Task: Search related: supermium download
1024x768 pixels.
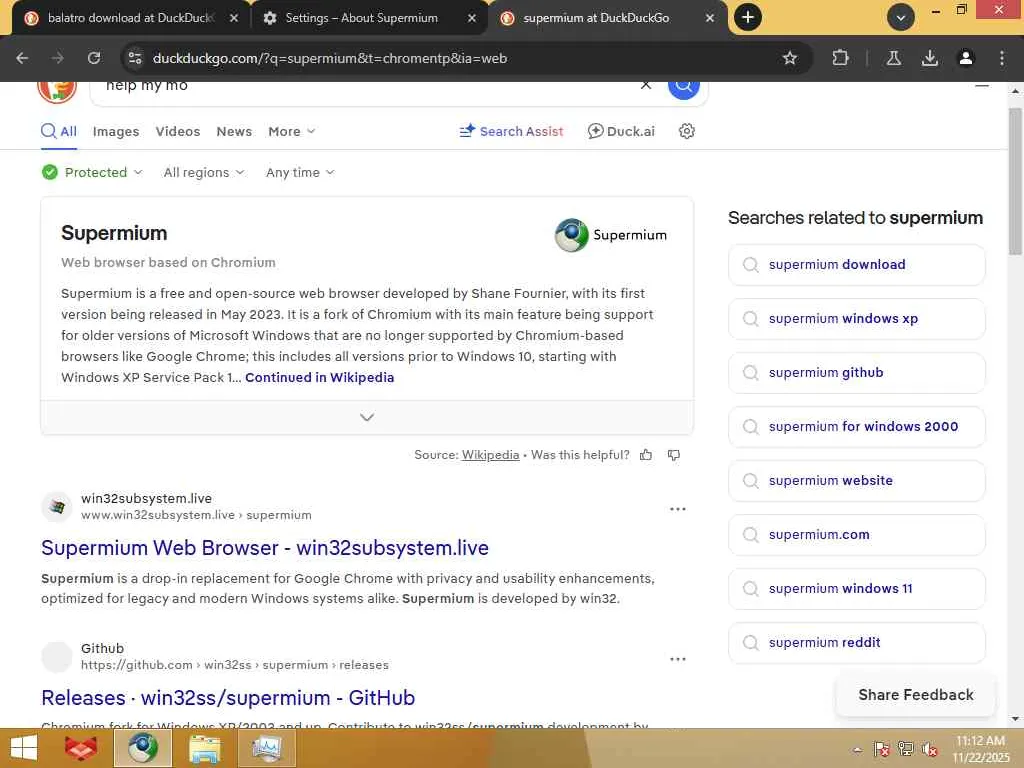Action: tap(856, 264)
